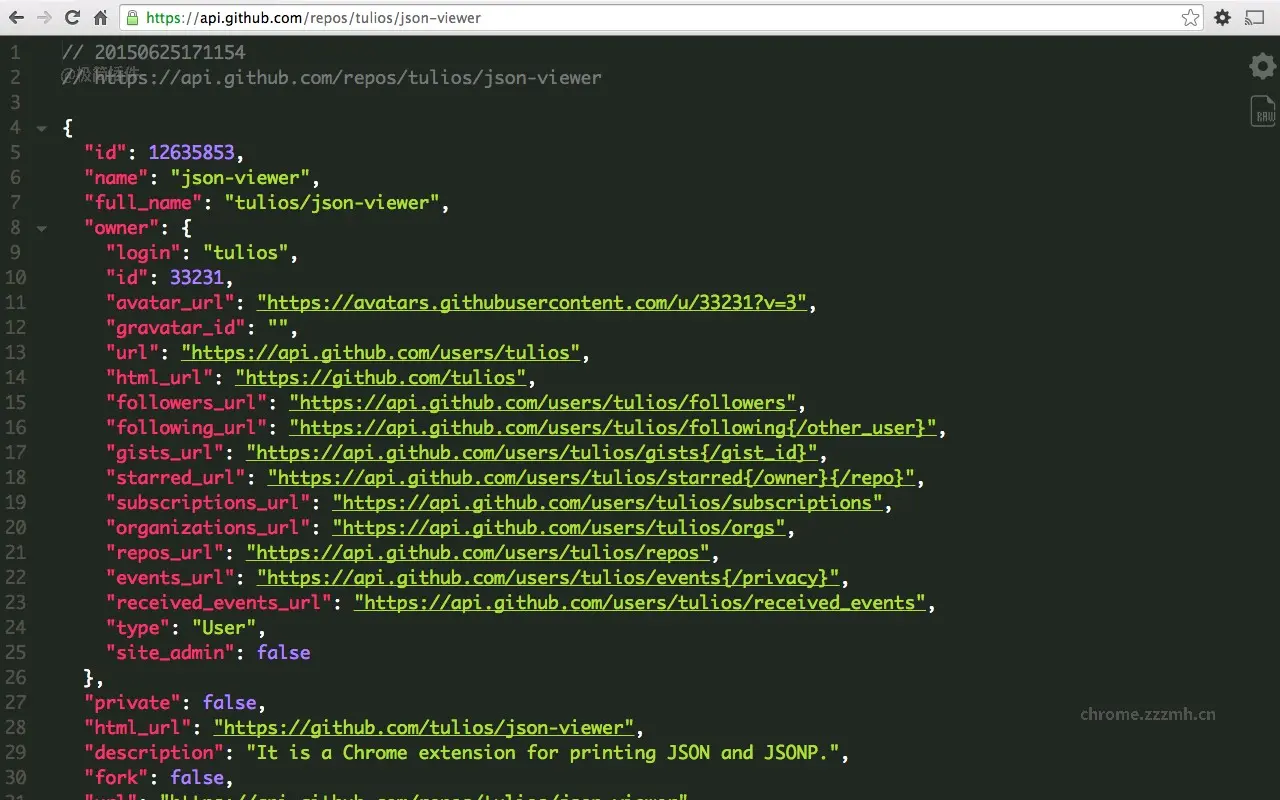Viewport: 1280px width, 800px height.
Task: Open the extension settings gear in the toolbar
Action: 1222,17
